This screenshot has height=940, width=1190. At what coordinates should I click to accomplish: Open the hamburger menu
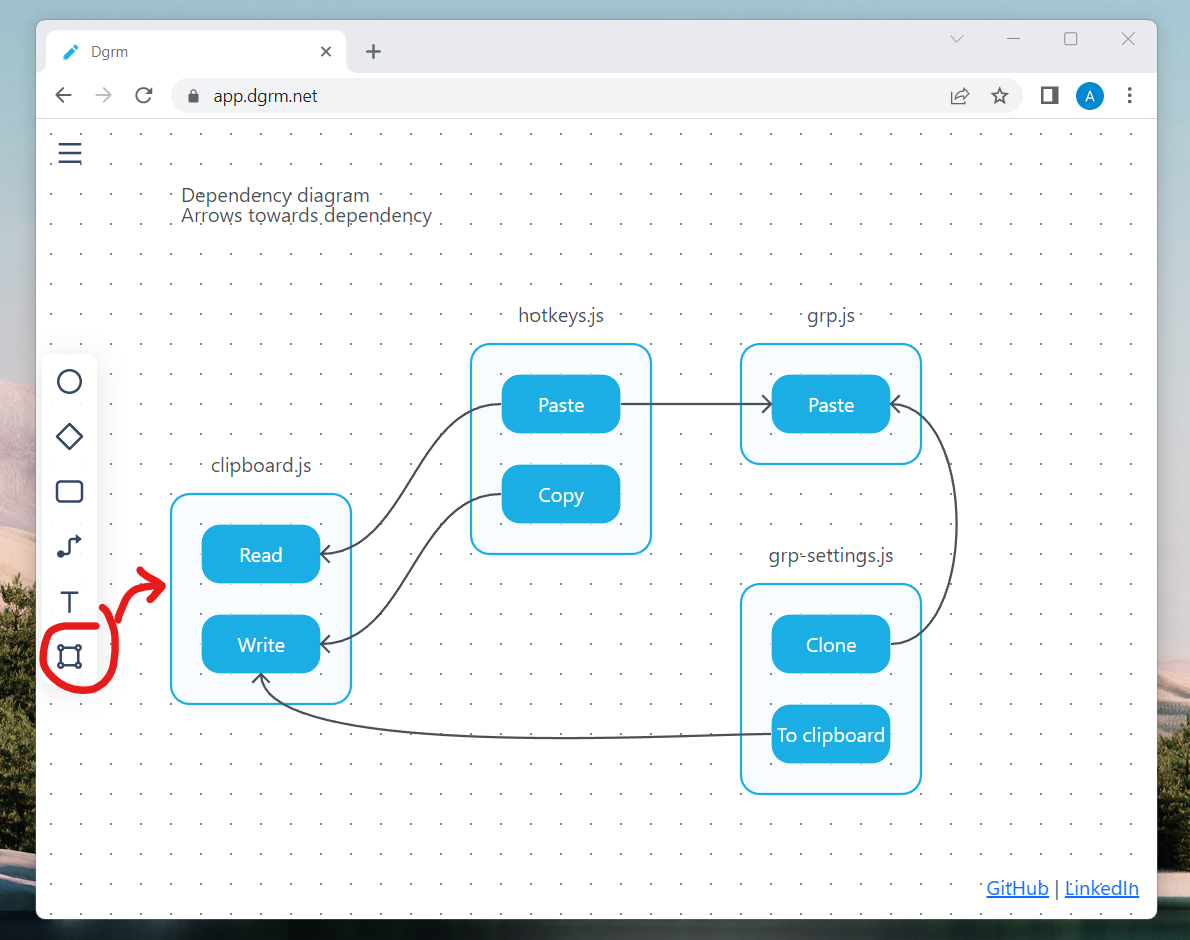pyautogui.click(x=69, y=152)
